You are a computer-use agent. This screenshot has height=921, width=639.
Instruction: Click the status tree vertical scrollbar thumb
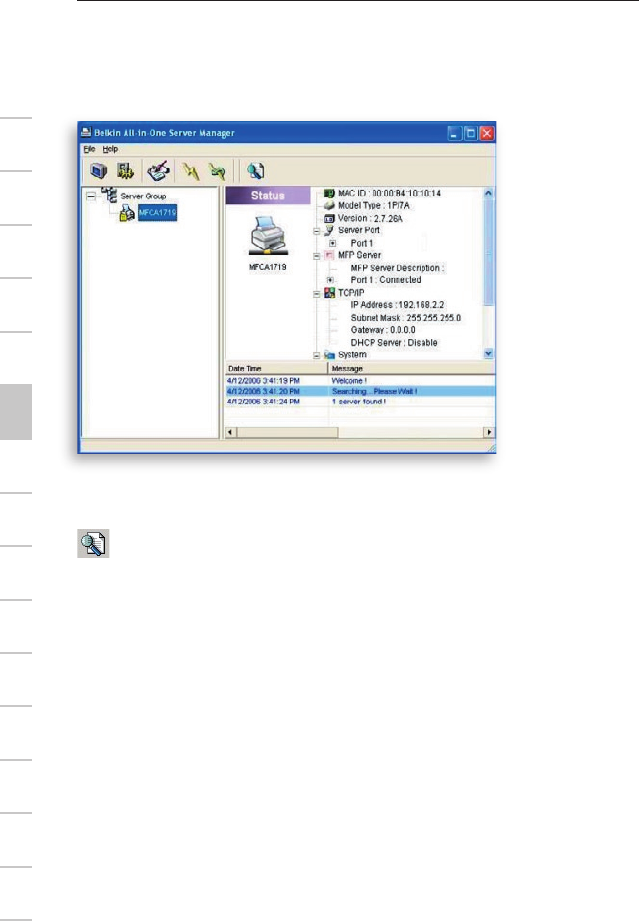(x=488, y=251)
